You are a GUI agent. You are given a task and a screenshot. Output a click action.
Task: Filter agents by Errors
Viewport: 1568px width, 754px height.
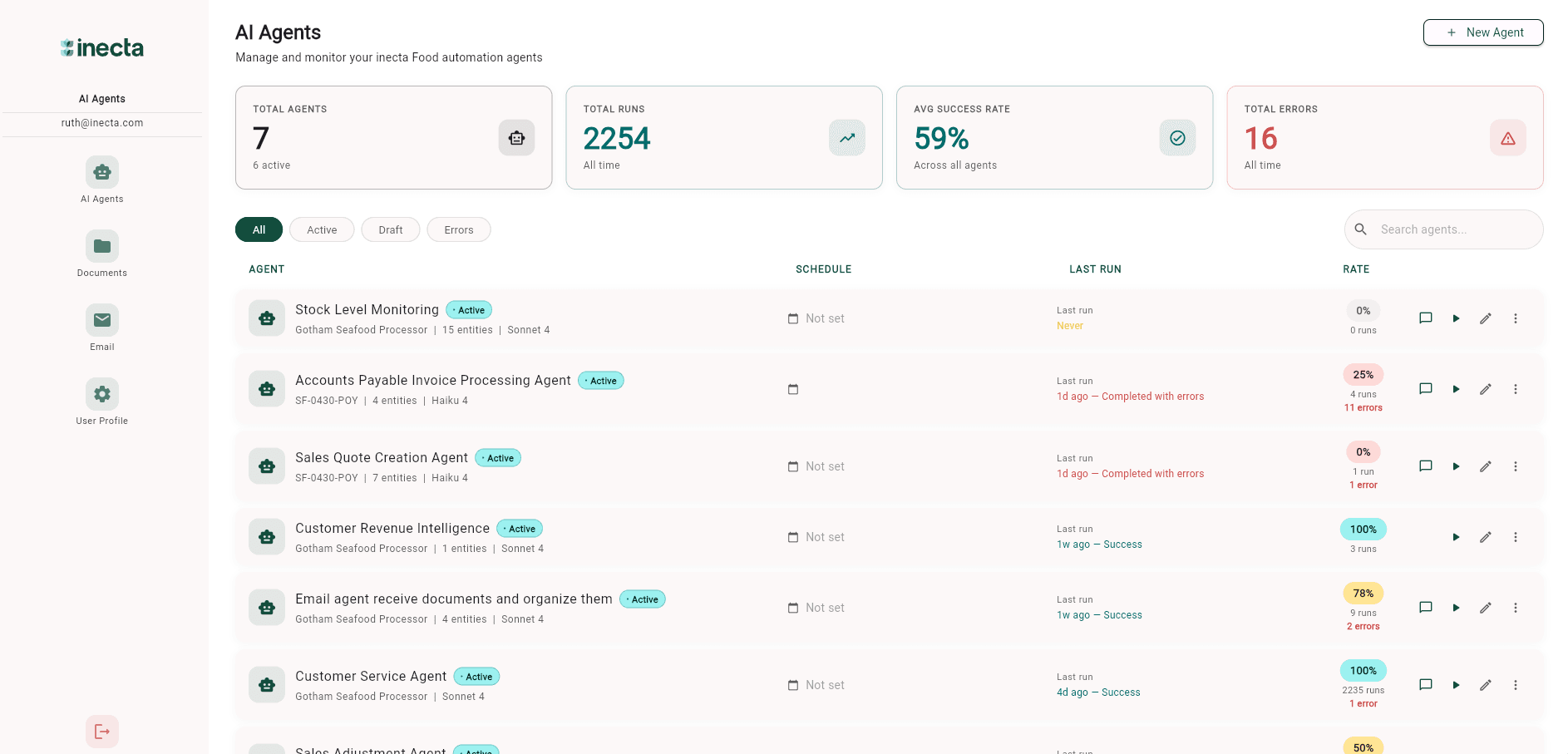(x=459, y=229)
